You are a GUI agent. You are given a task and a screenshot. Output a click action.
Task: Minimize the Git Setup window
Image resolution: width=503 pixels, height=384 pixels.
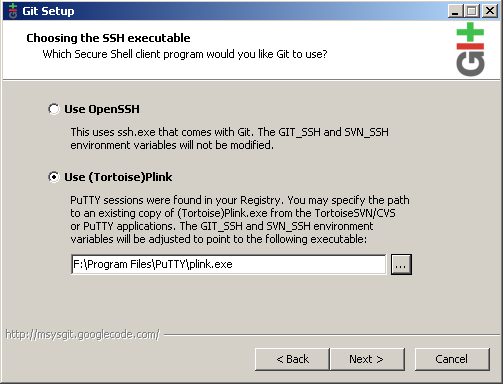pyautogui.click(x=455, y=11)
